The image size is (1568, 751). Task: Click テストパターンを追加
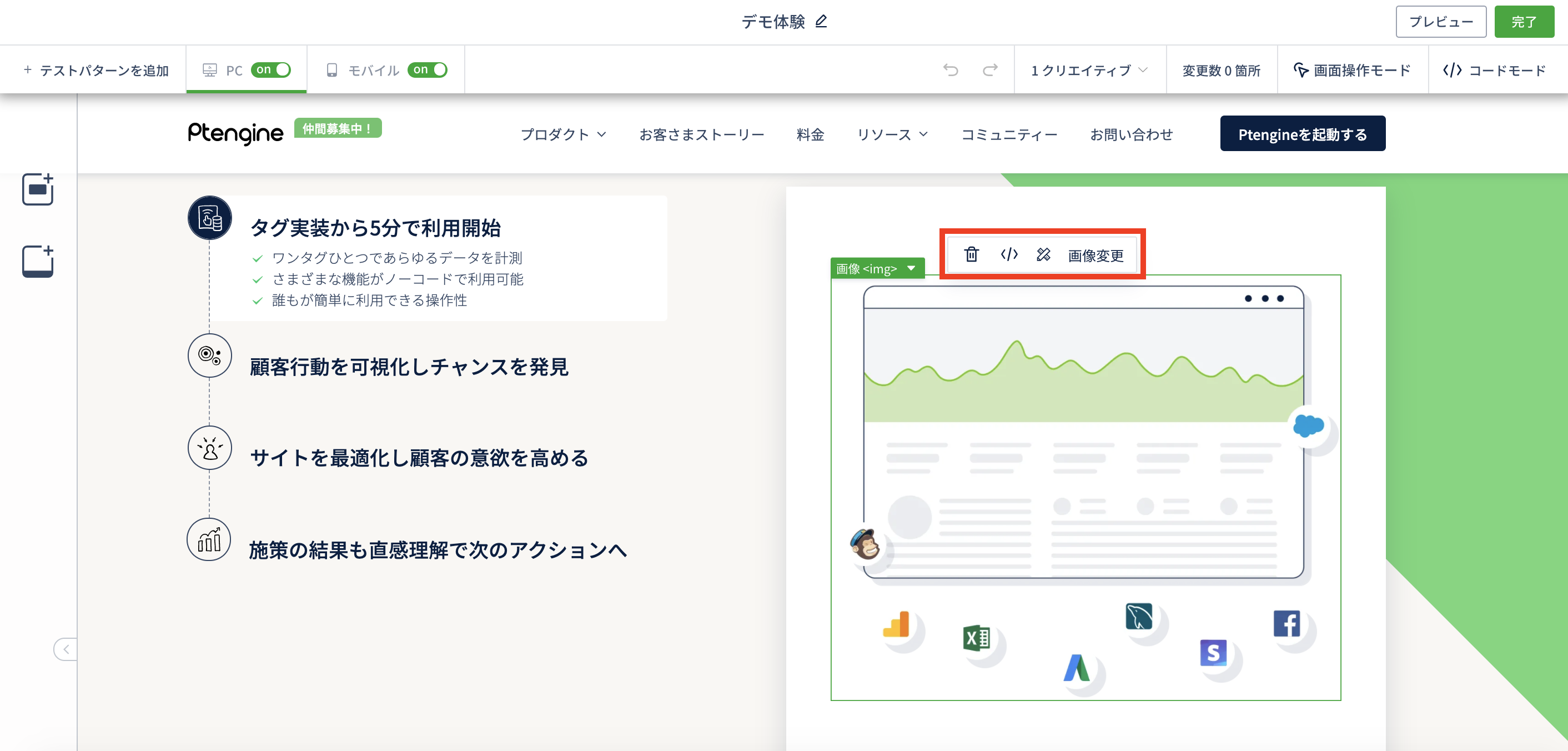[96, 71]
